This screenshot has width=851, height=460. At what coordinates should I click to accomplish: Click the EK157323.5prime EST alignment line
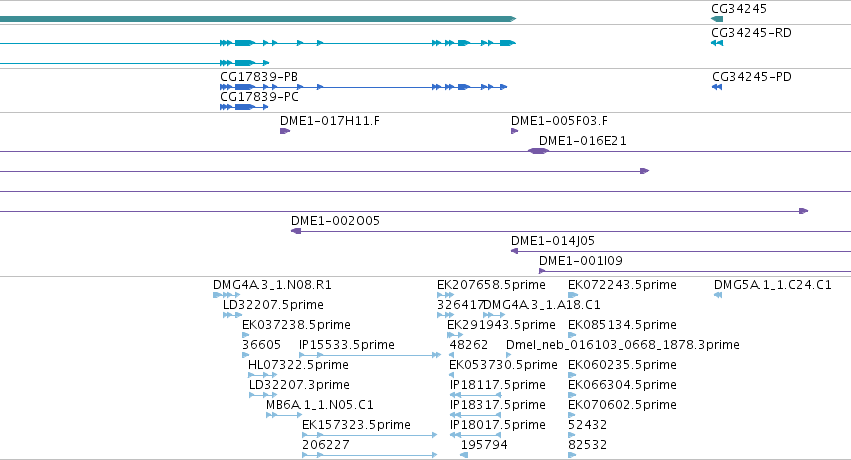point(369,435)
